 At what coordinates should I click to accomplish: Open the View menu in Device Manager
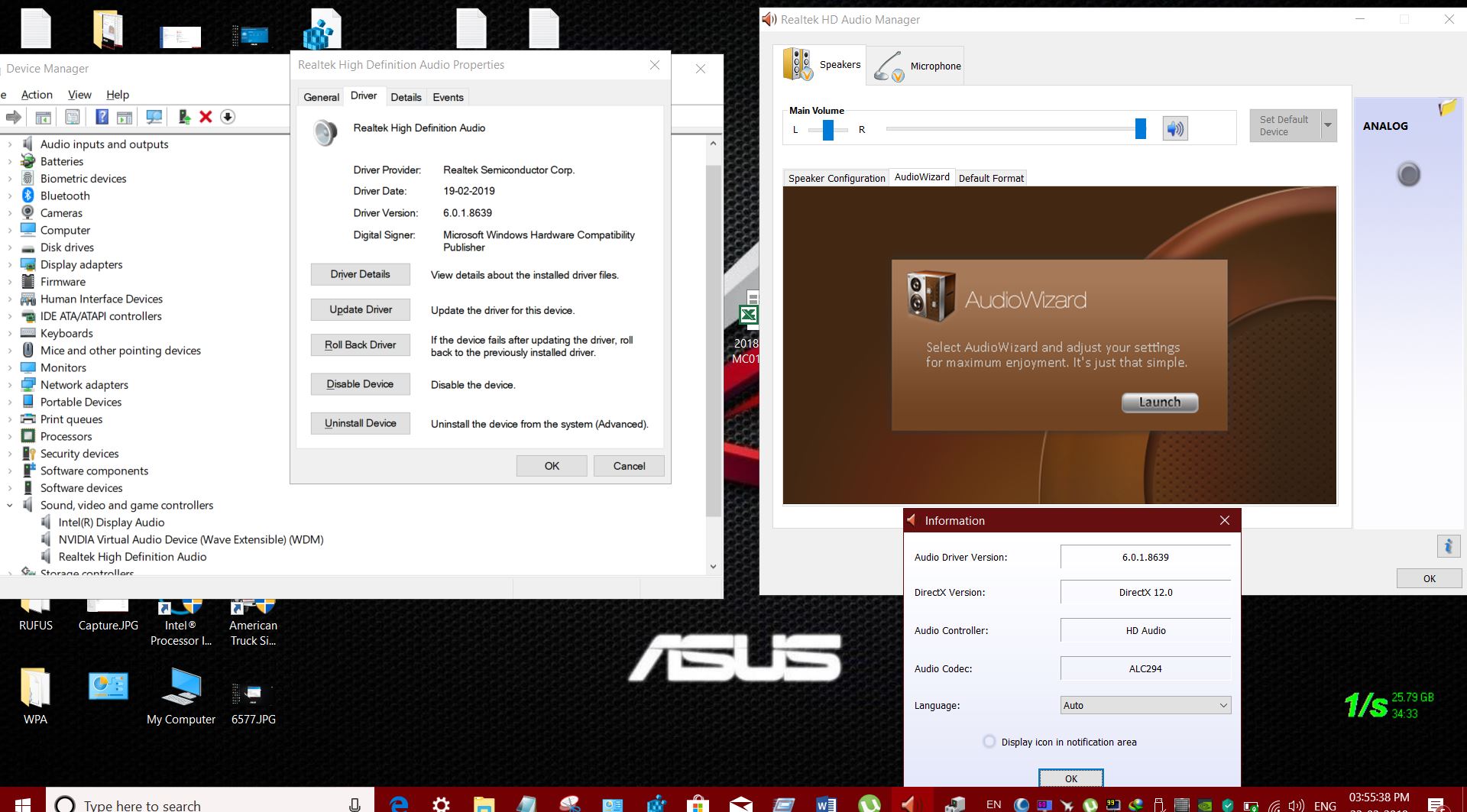click(79, 95)
